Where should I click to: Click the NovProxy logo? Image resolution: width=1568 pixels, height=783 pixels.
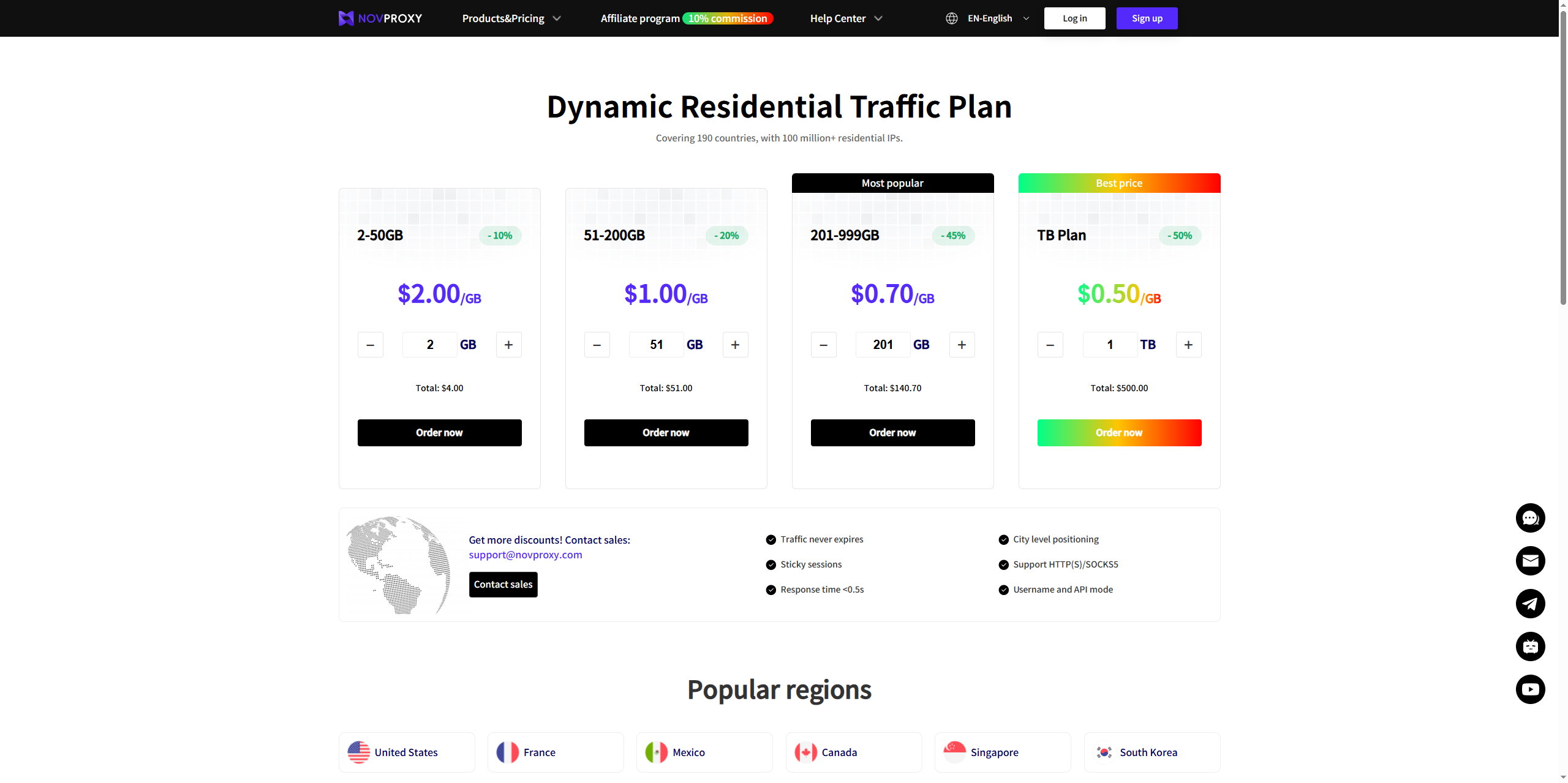click(x=380, y=18)
